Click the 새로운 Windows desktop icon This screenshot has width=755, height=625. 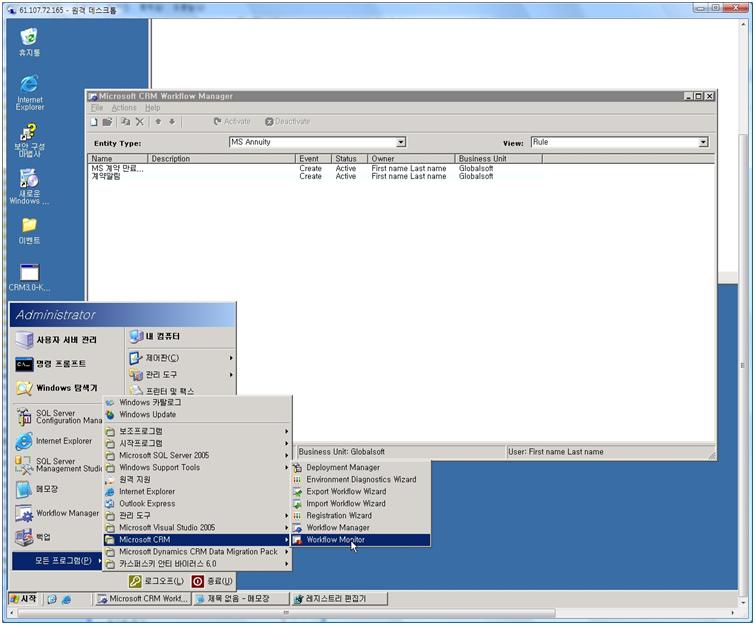[29, 187]
